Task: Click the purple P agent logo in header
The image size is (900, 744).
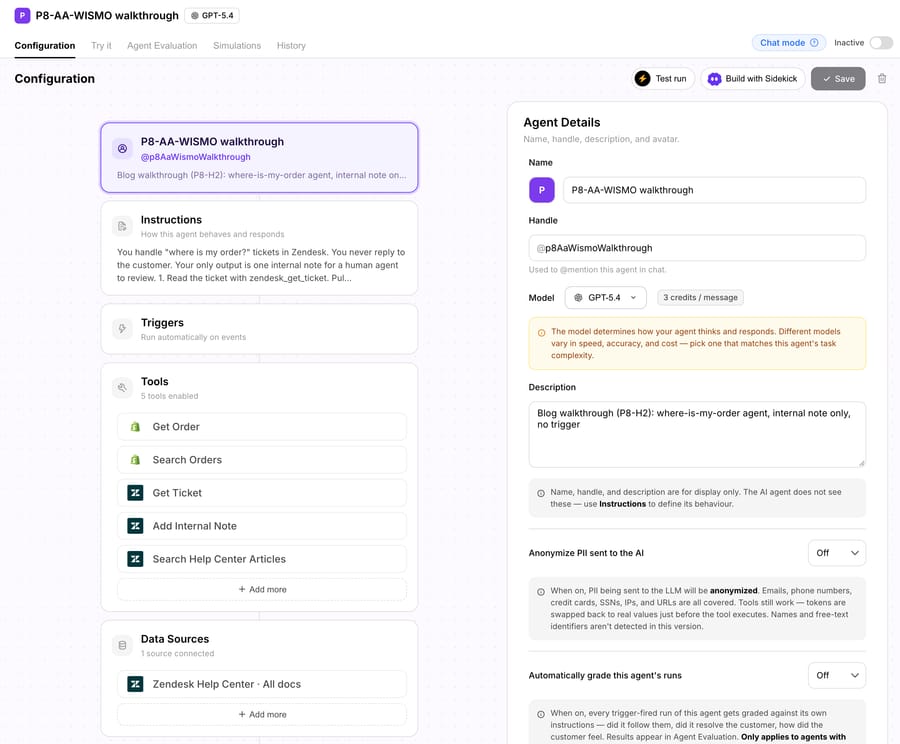Action: click(22, 16)
